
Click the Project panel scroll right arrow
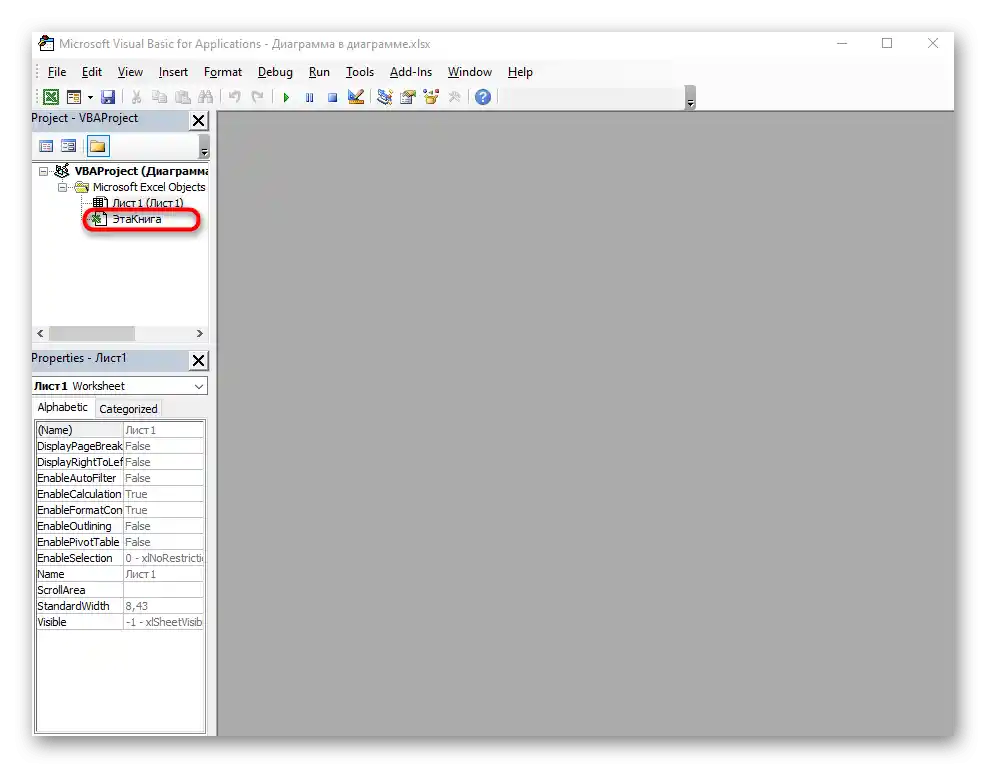coord(200,333)
